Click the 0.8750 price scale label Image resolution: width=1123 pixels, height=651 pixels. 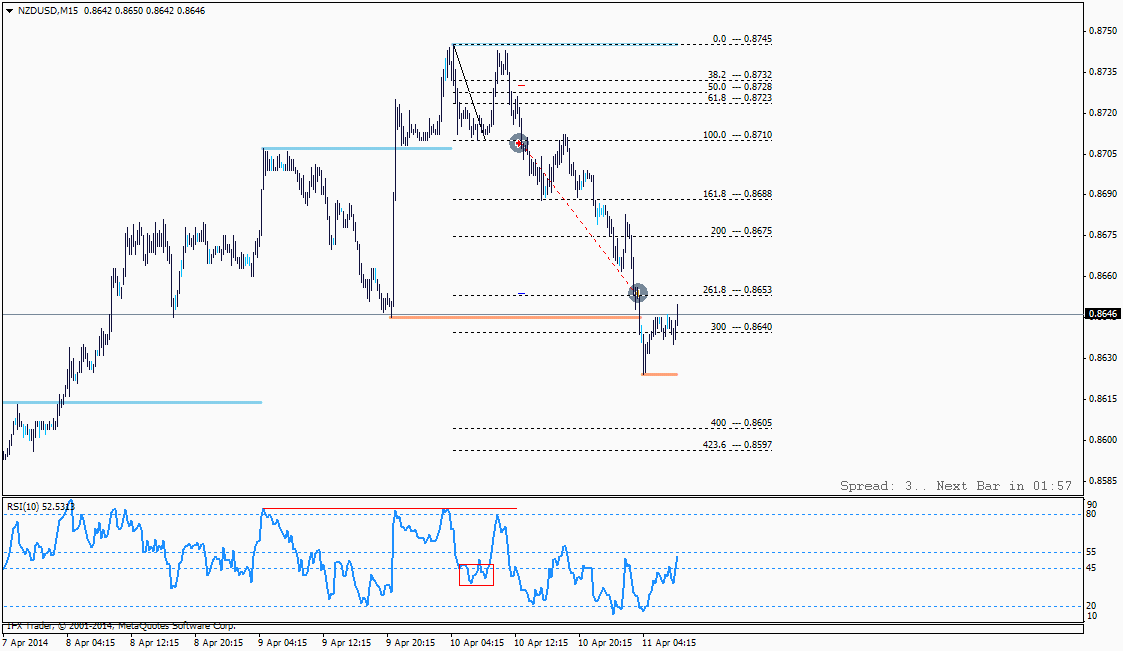(x=1103, y=31)
